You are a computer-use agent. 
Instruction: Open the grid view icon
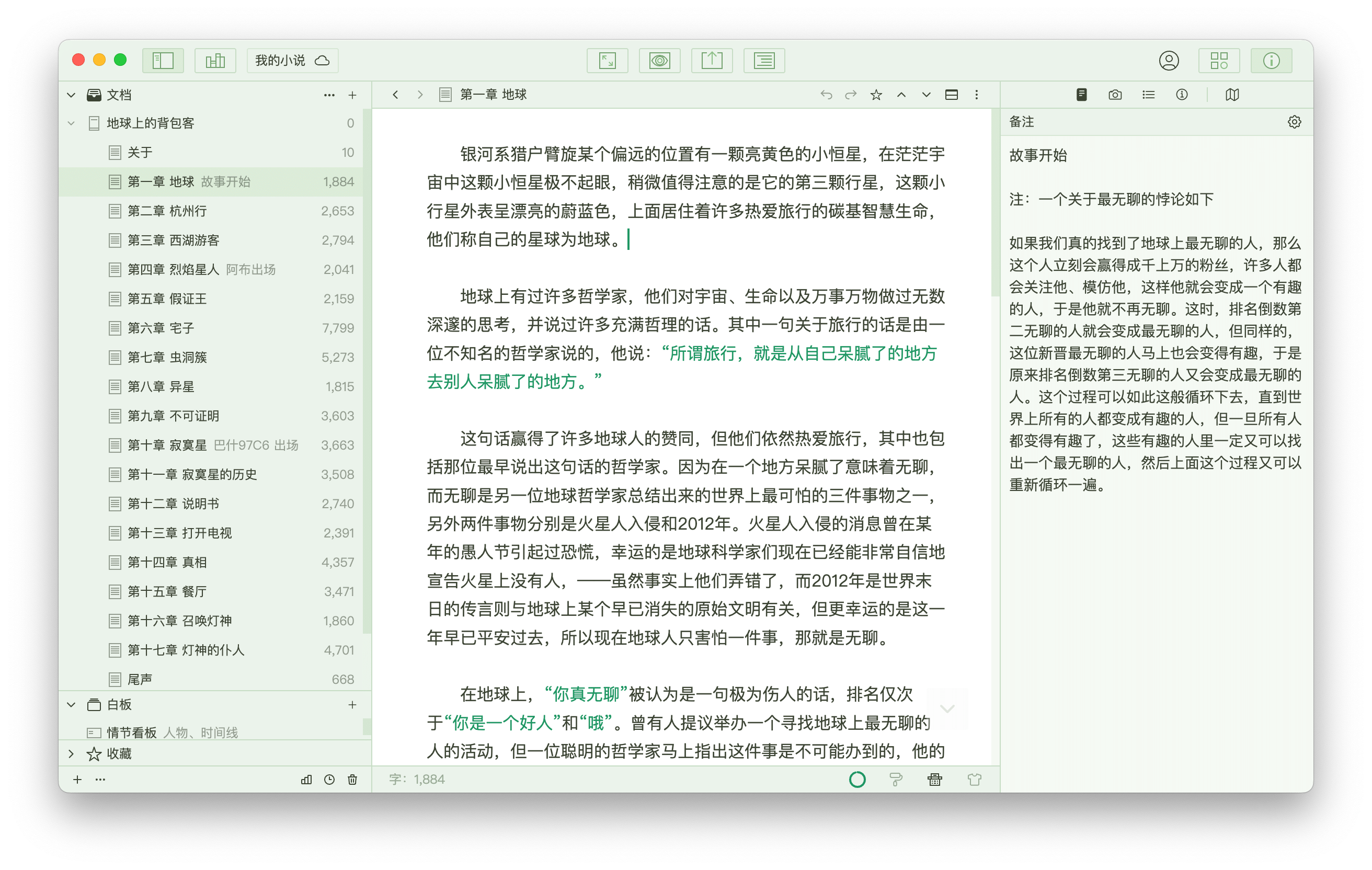click(1219, 61)
